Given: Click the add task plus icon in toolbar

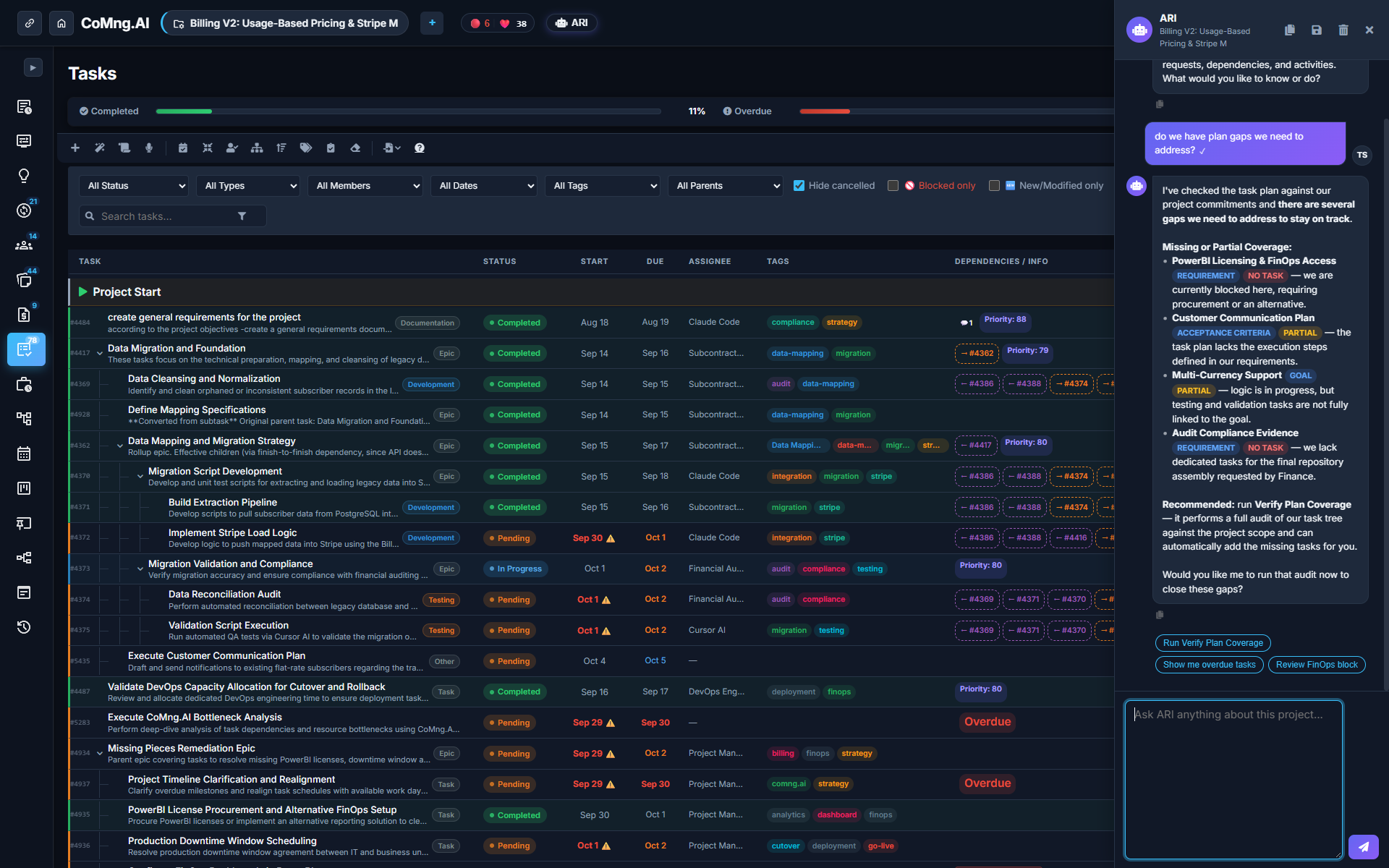Looking at the screenshot, I should pos(75,148).
